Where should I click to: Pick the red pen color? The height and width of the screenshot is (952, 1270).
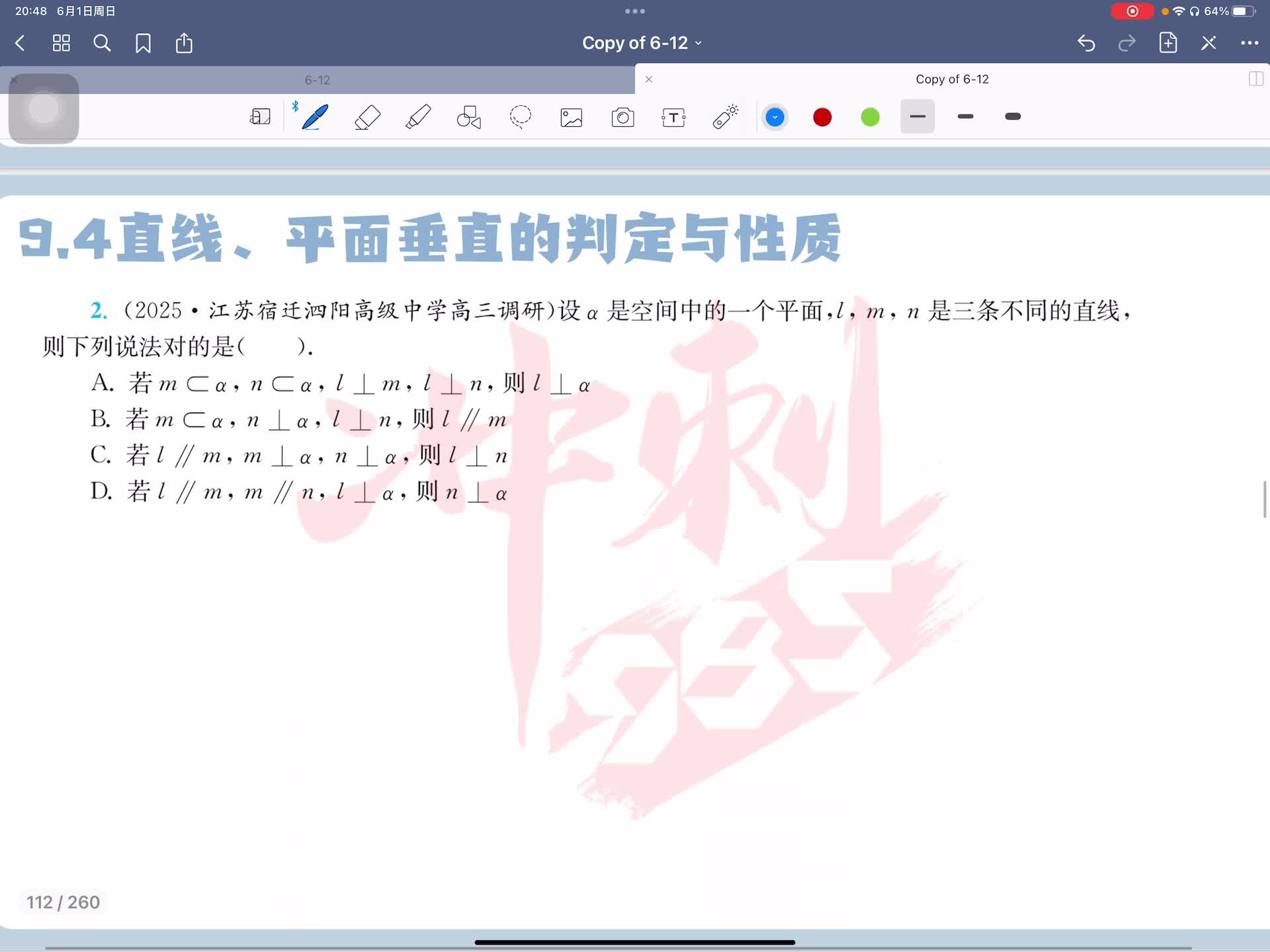click(822, 118)
